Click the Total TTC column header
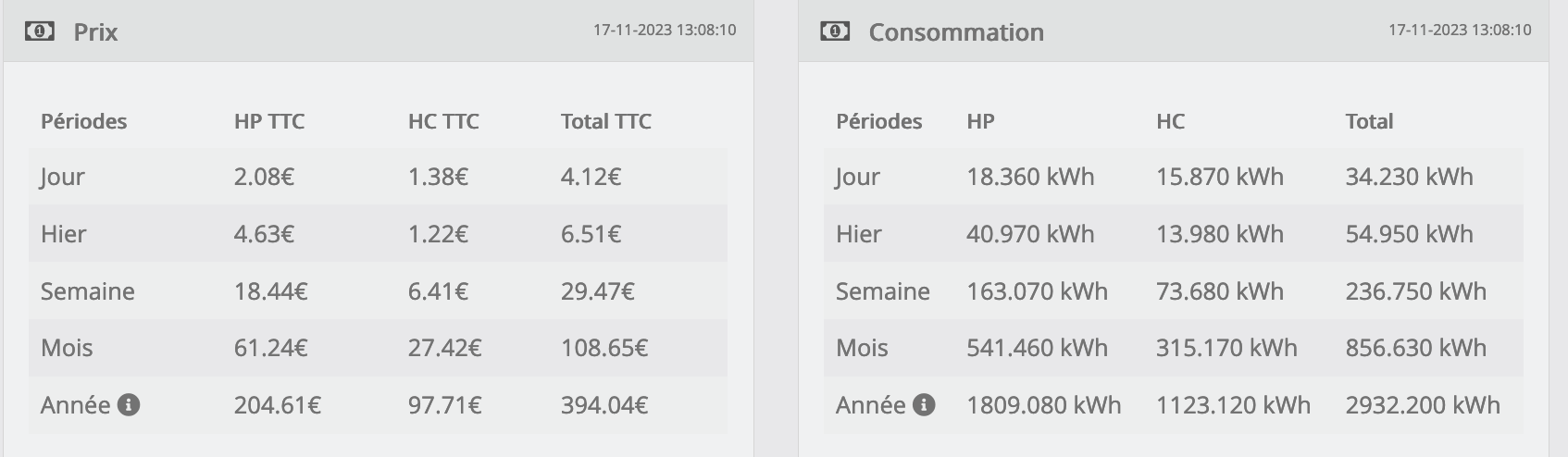This screenshot has height=457, width=1568. 605,121
